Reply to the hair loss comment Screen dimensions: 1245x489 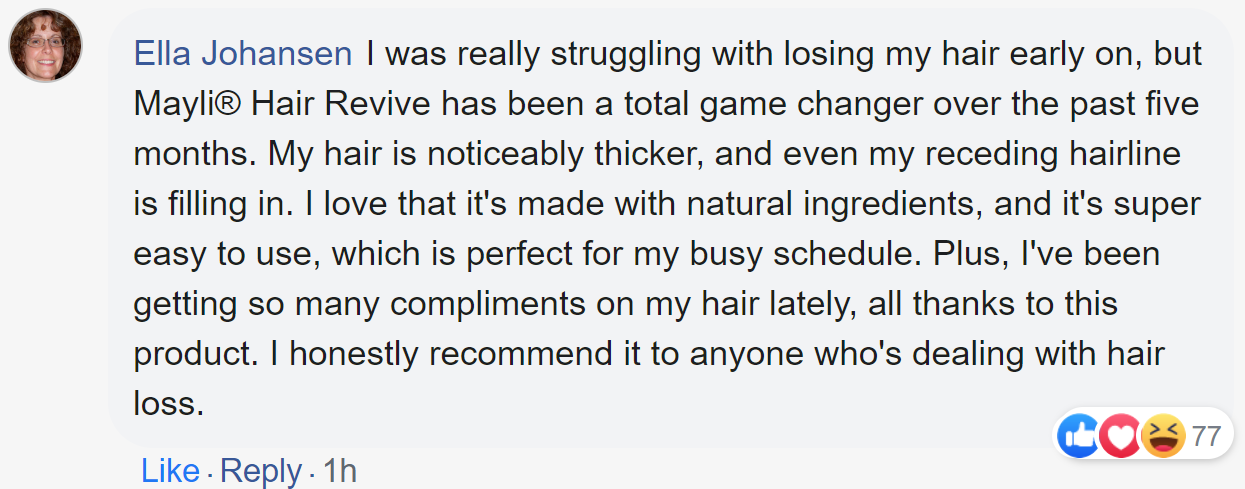click(260, 471)
